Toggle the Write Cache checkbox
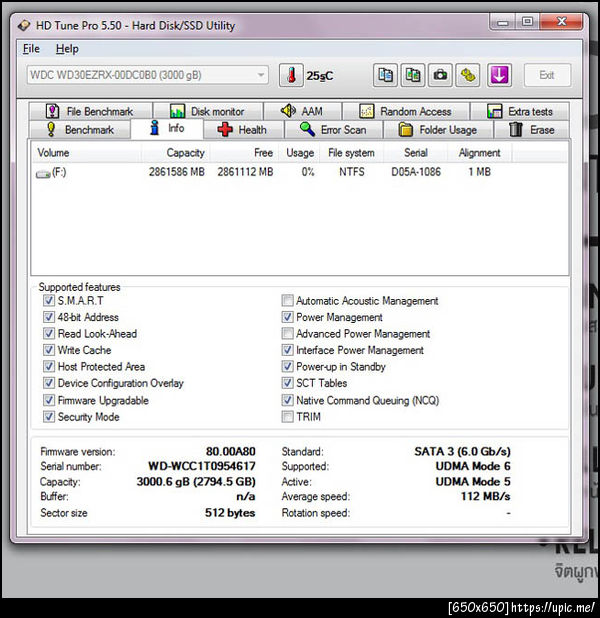600x618 pixels. point(48,350)
